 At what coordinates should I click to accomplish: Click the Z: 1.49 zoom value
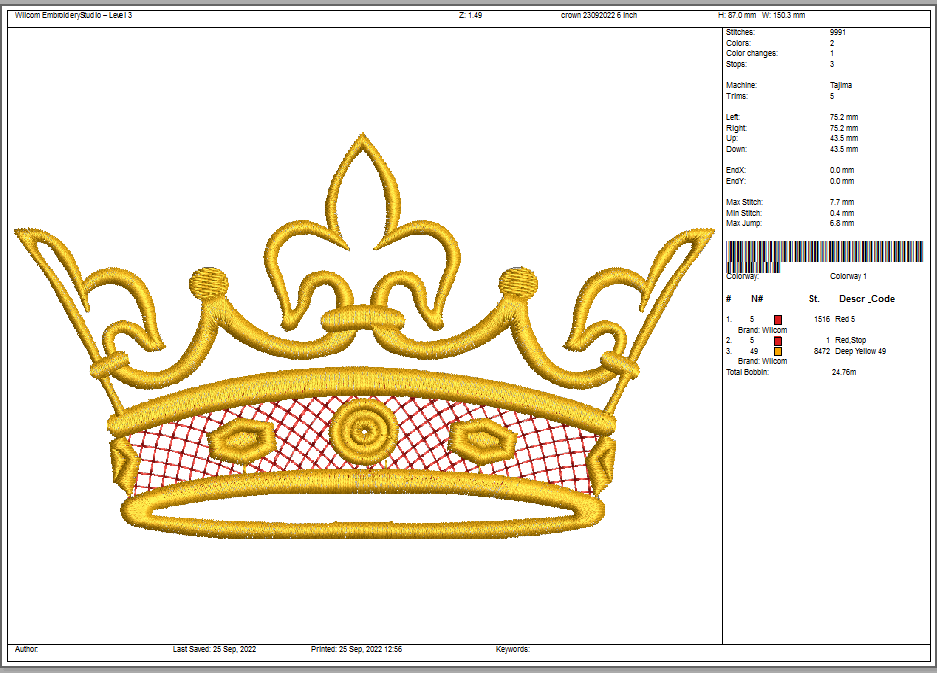coord(470,15)
